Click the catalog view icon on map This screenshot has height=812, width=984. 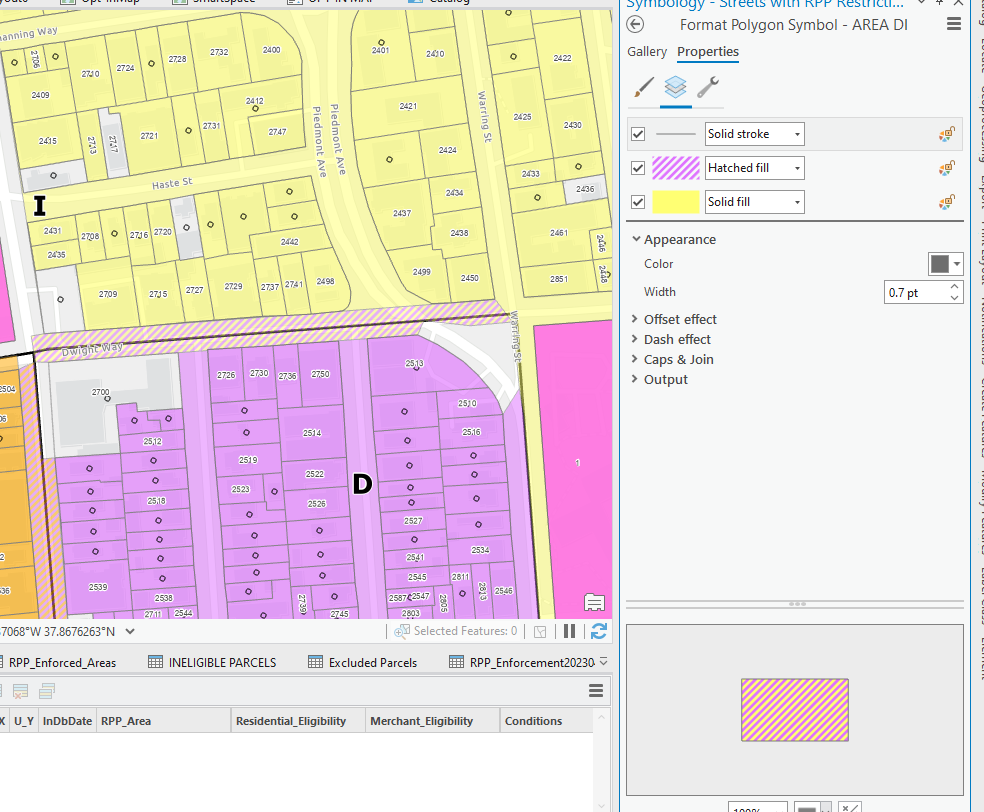594,602
